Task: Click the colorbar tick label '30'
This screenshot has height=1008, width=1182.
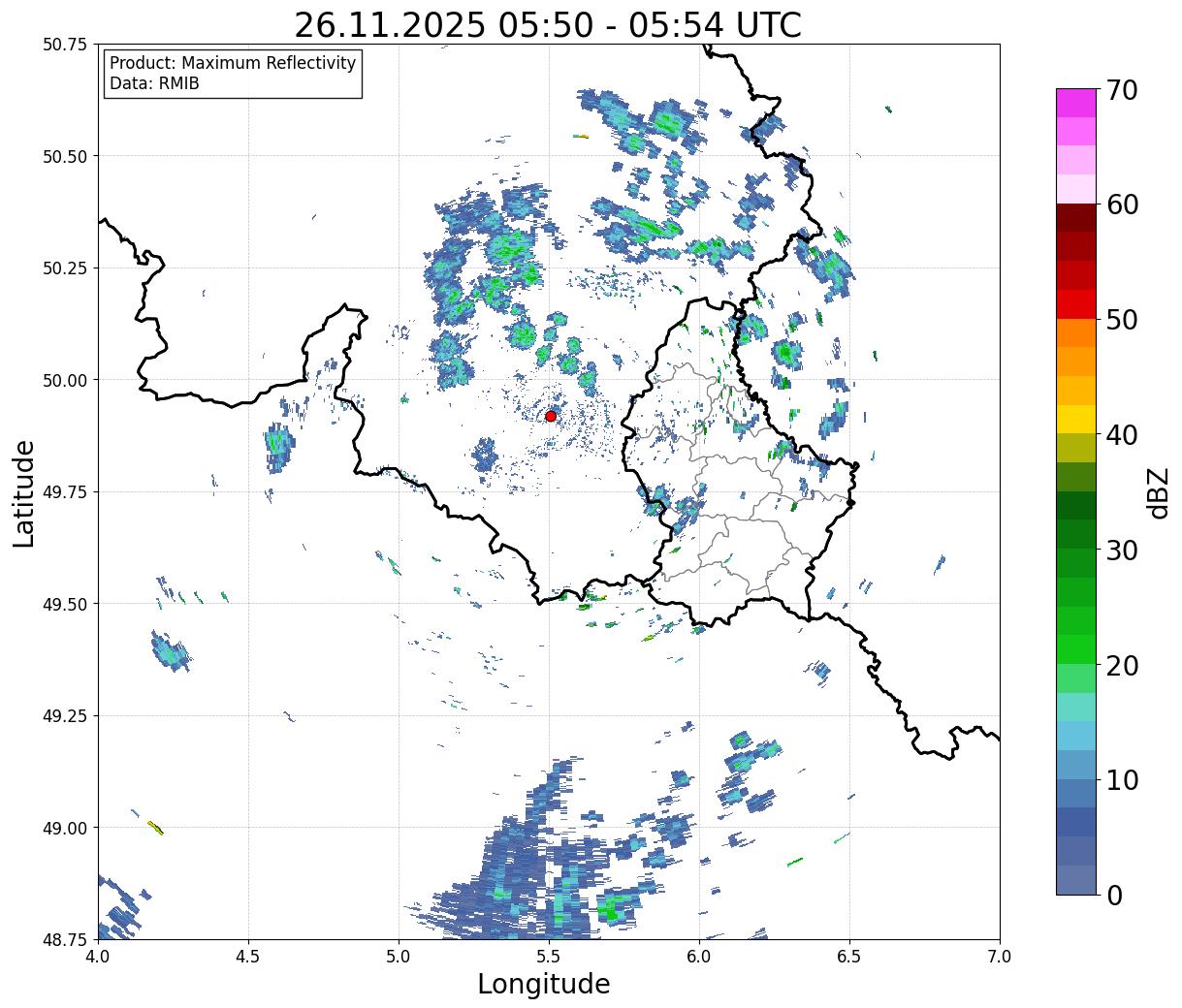Action: coord(1122,550)
